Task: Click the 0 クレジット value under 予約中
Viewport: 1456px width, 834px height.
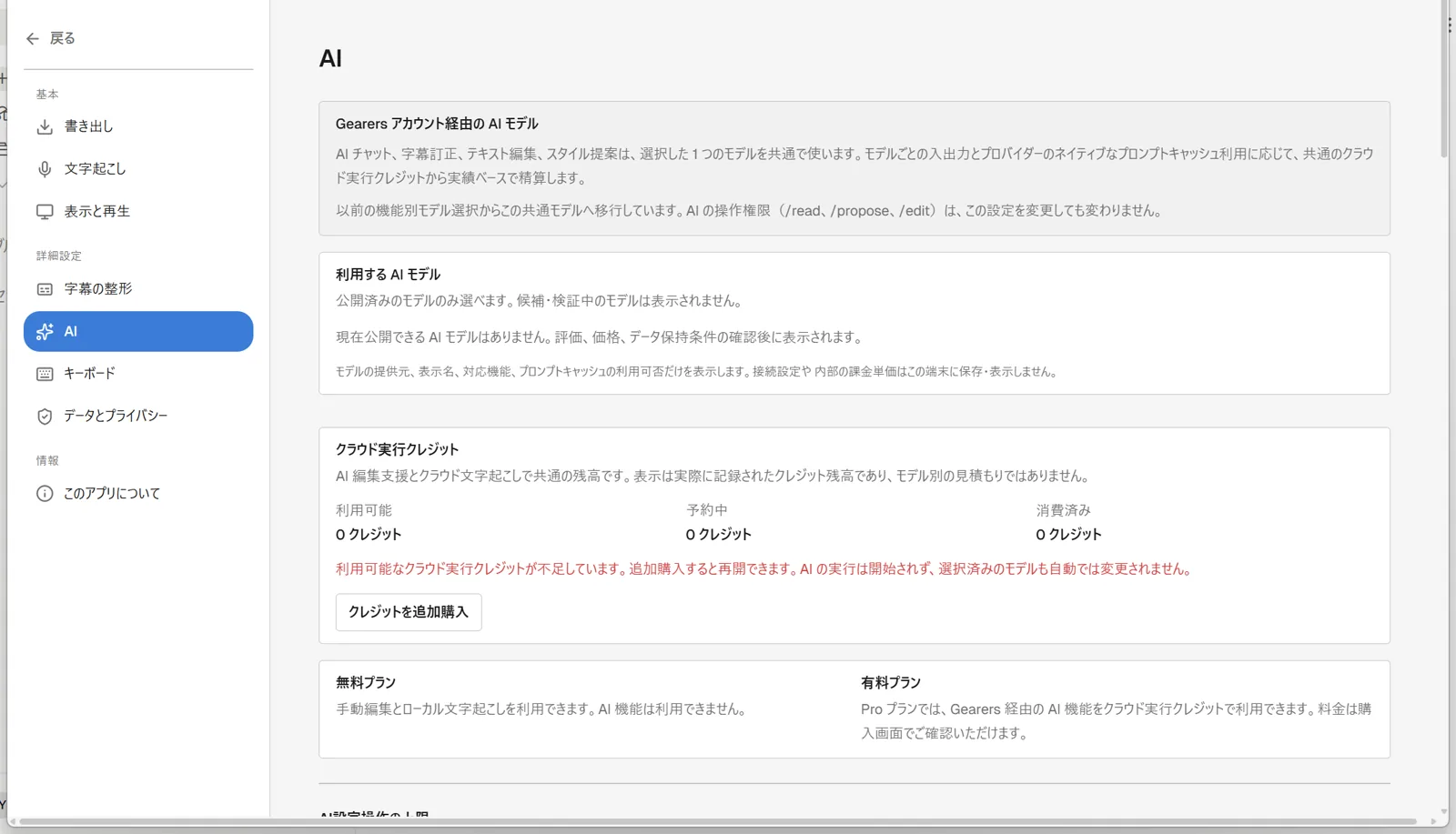Action: point(719,535)
